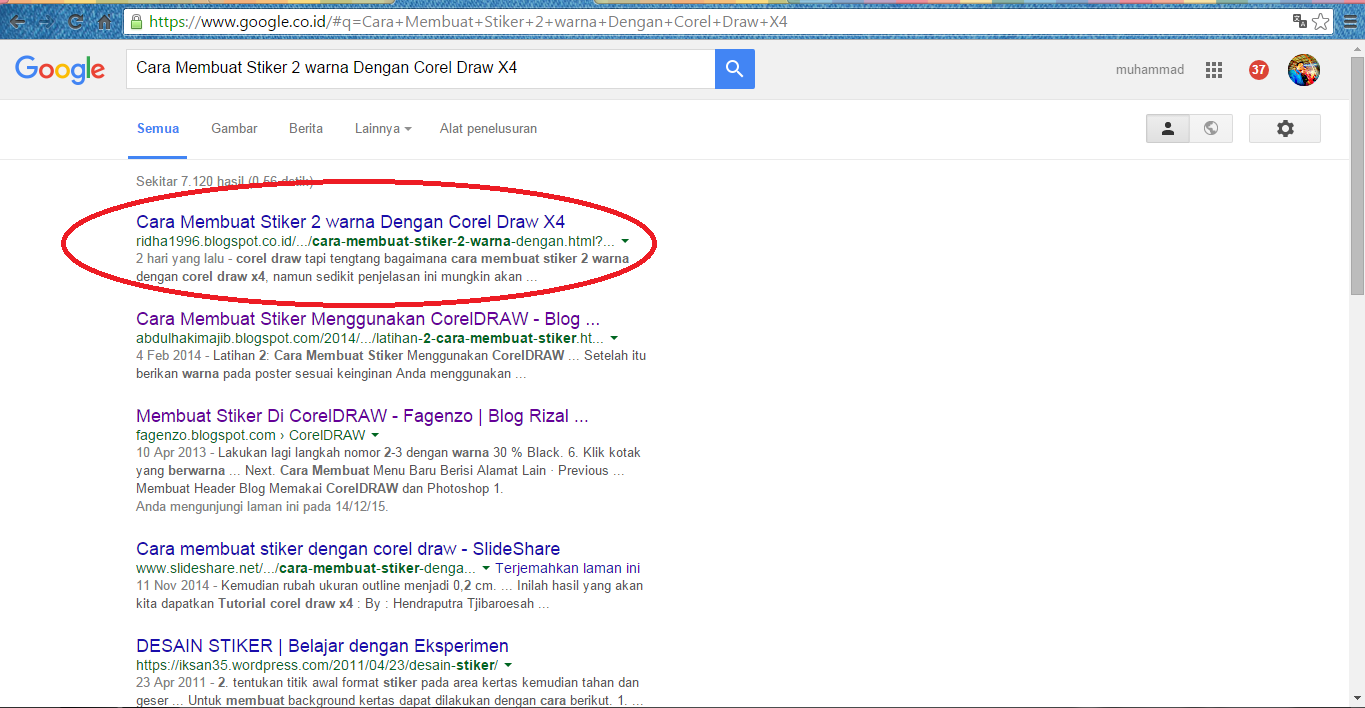Open dropdown arrow beside iksan35.wordpress.com URL

coord(508,665)
